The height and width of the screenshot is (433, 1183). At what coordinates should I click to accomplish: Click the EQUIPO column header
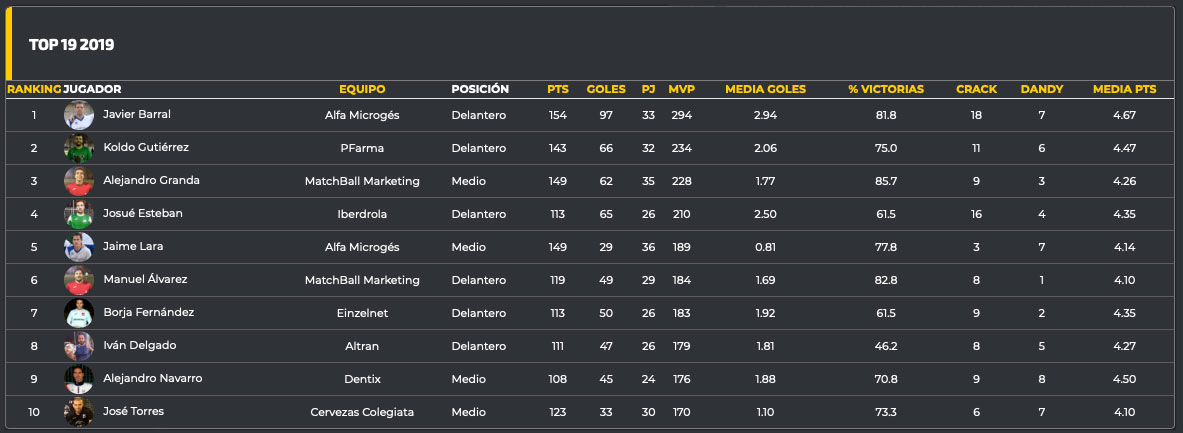[362, 89]
